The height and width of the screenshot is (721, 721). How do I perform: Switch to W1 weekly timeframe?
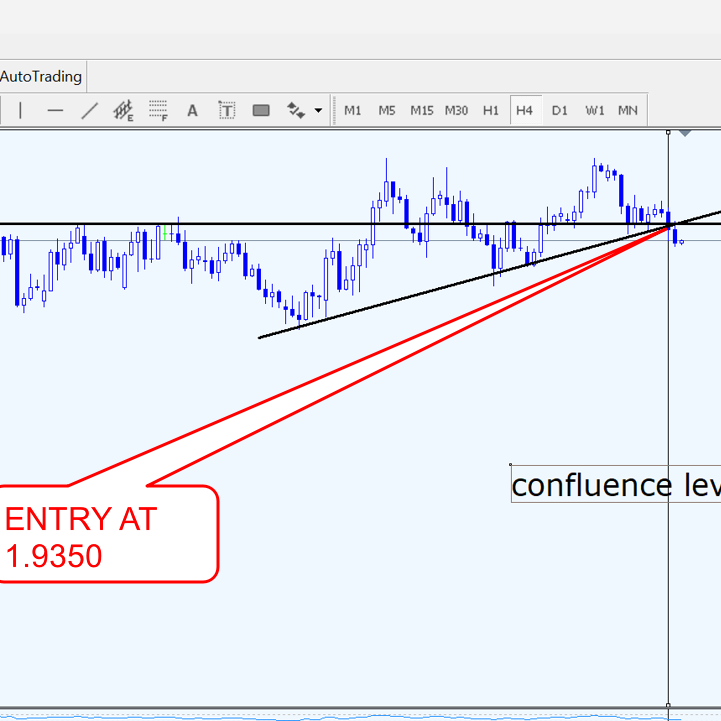595,110
